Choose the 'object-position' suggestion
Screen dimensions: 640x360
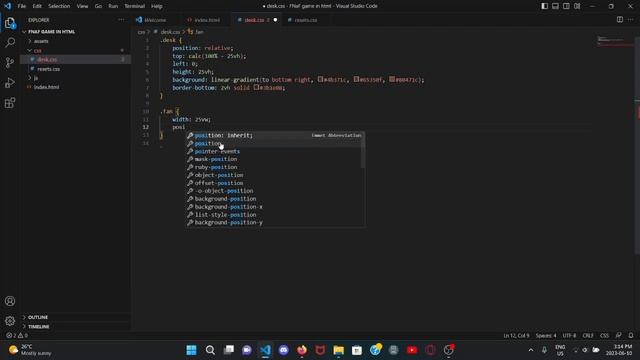[273, 175]
